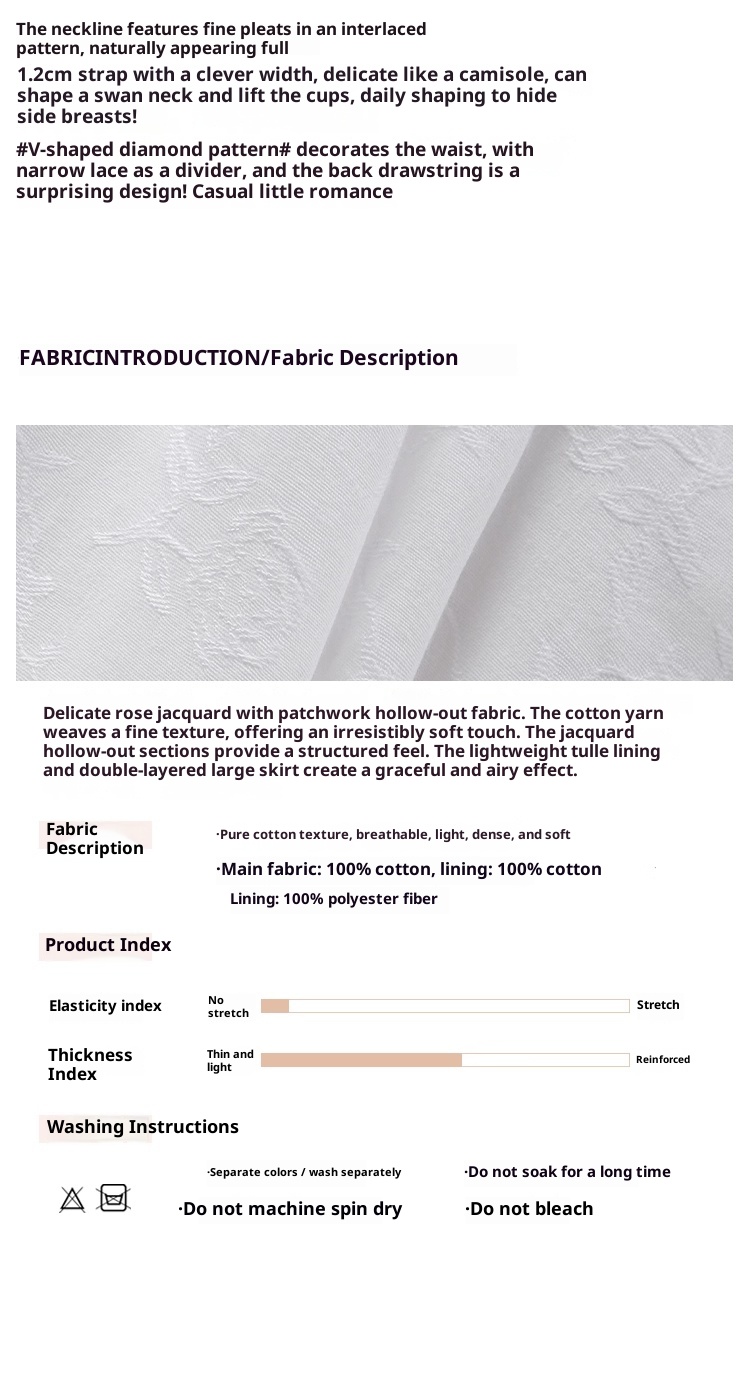Click 'Do not soak for a long time'
Viewport: 750px width, 1379px height.
(568, 1172)
